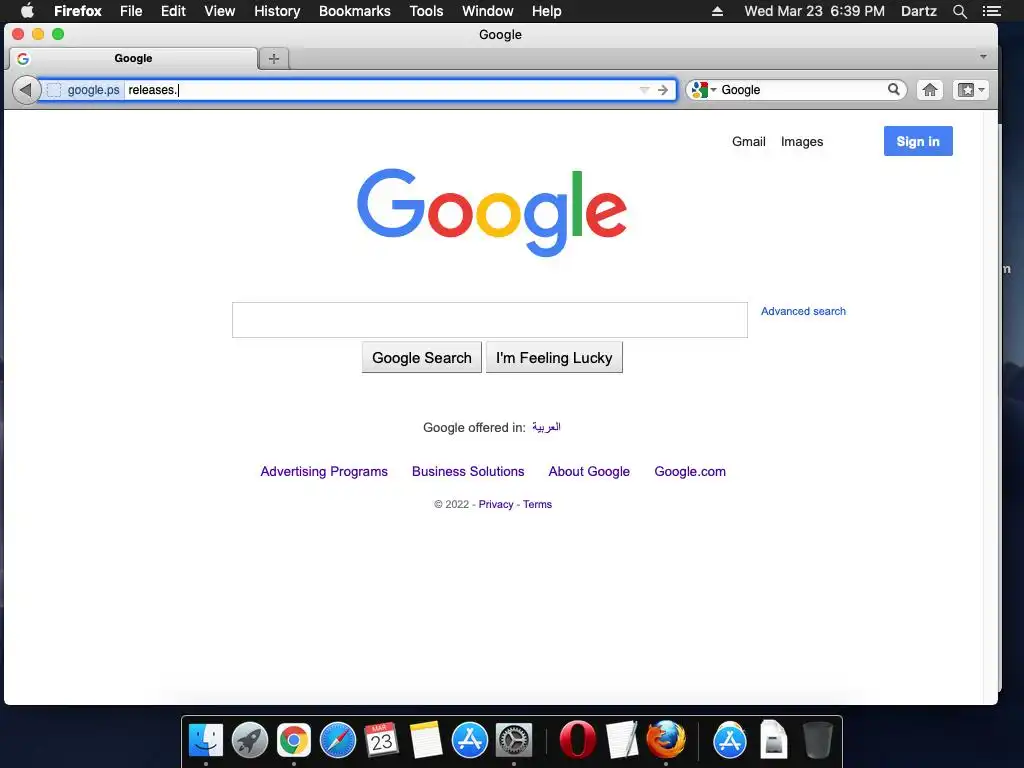Click the go arrow in the address bar

[x=663, y=90]
